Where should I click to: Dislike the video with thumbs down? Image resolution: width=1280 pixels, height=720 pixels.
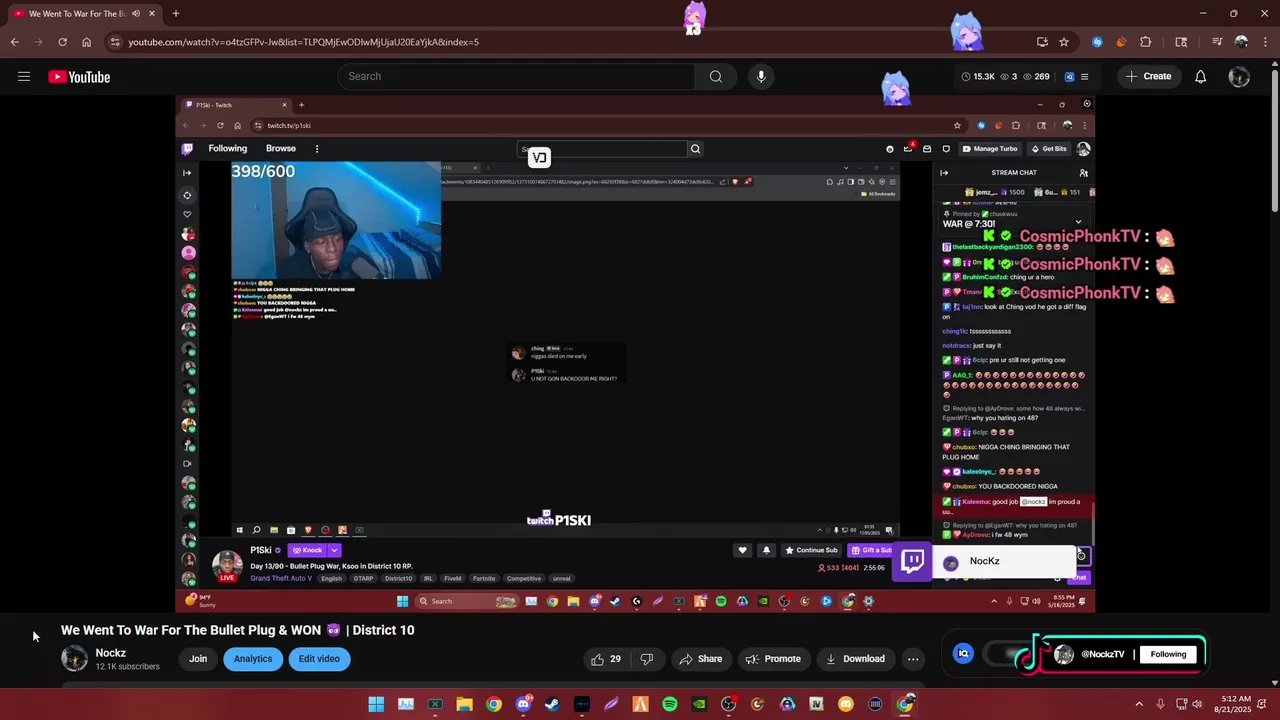pos(647,659)
